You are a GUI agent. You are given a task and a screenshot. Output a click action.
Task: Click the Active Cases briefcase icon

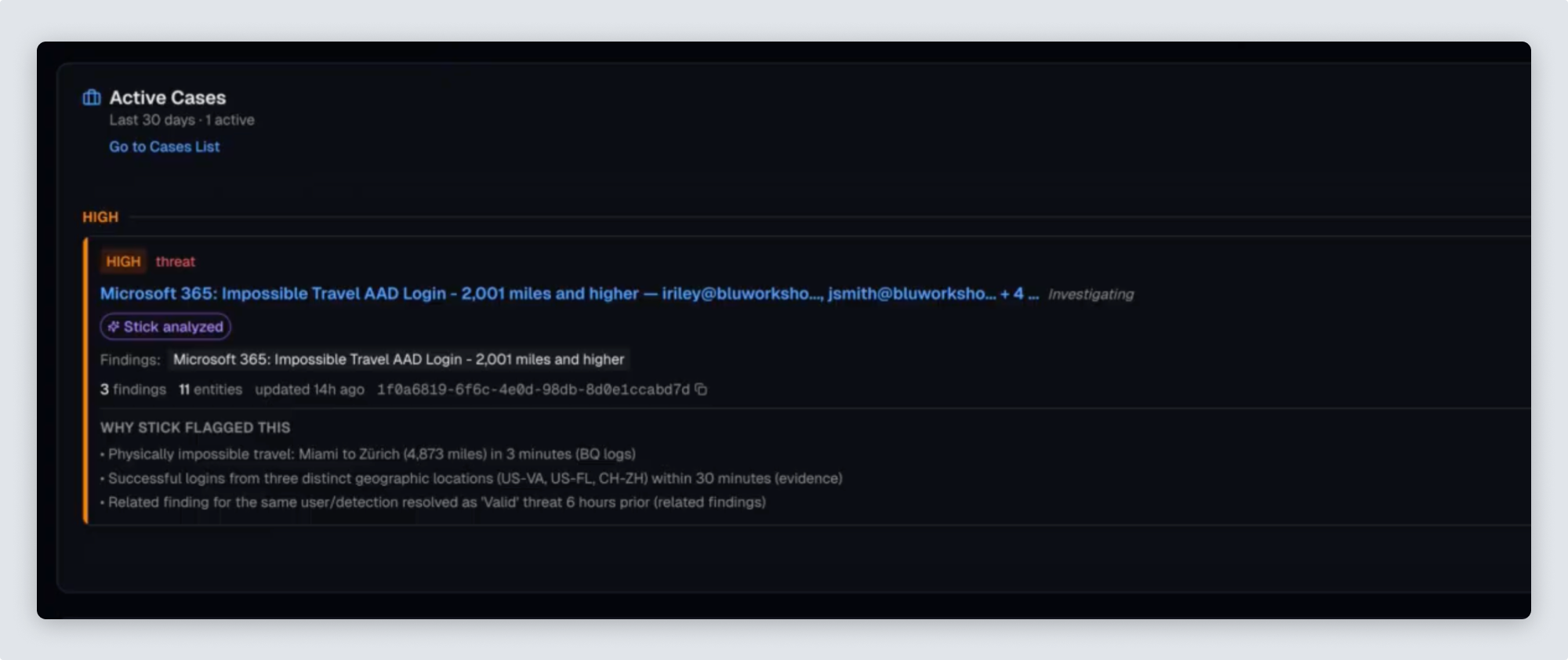click(x=92, y=97)
